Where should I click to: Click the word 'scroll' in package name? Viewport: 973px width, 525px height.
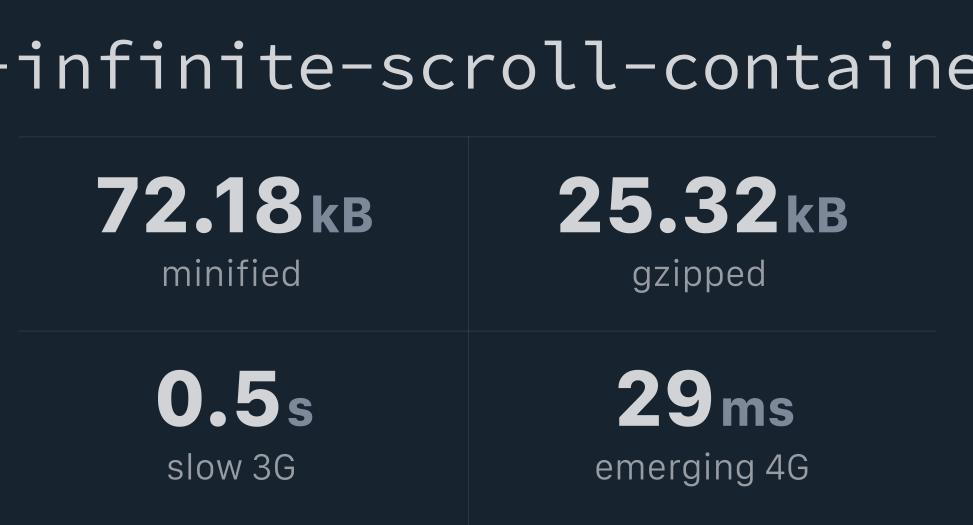point(496,65)
